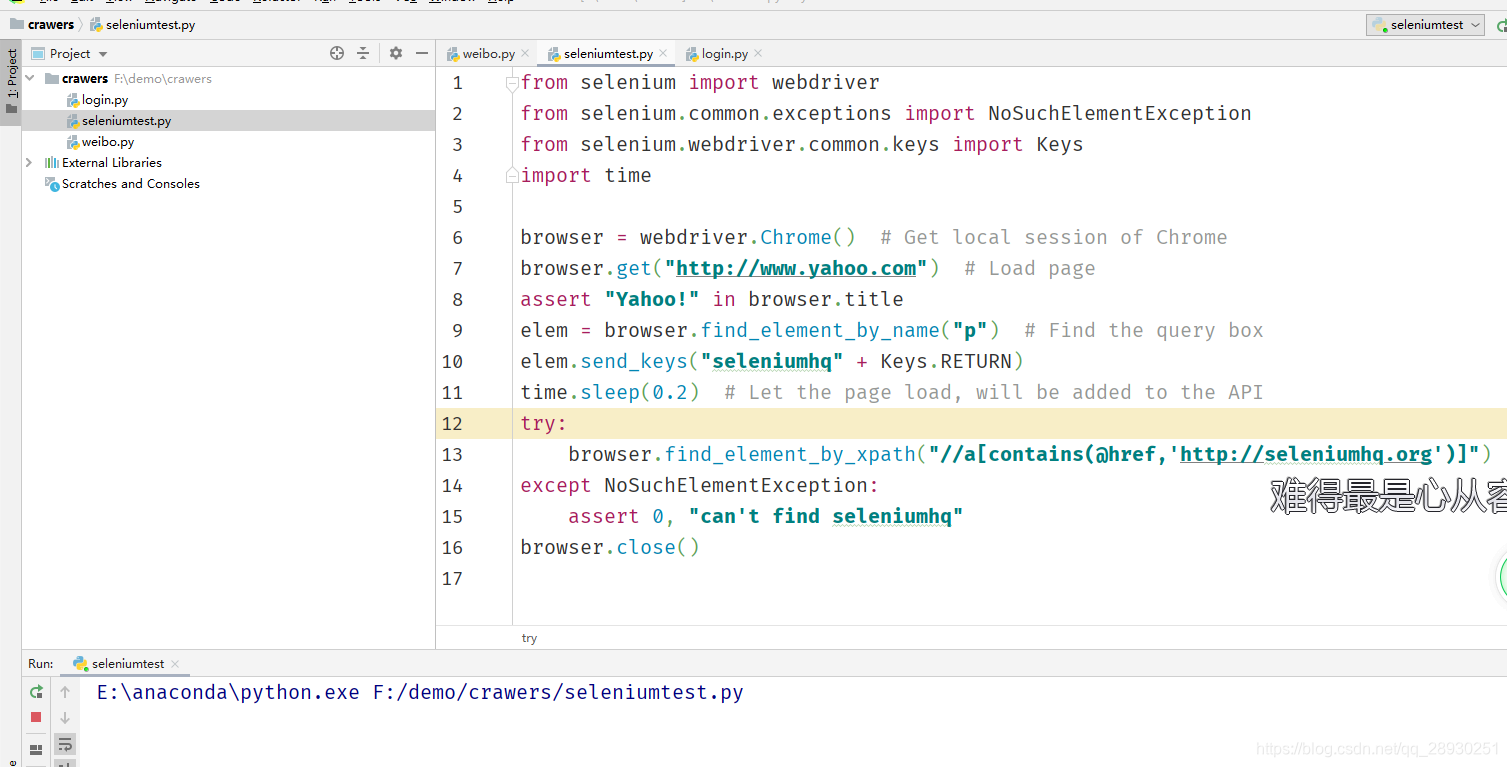
Task: Click 'except NoSuchElementException:' on line 14
Action: (700, 485)
